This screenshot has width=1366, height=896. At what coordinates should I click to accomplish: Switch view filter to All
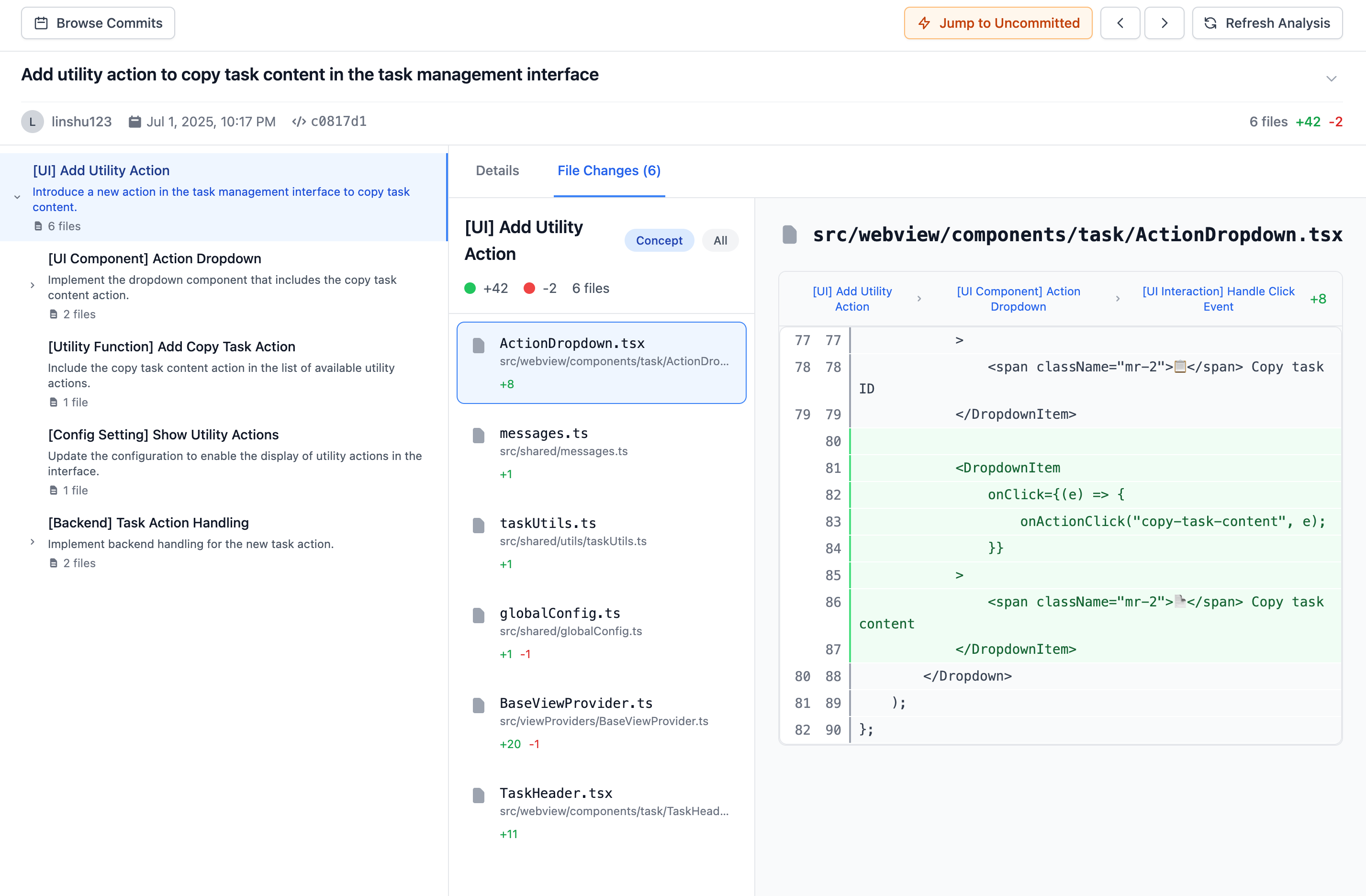pos(720,240)
